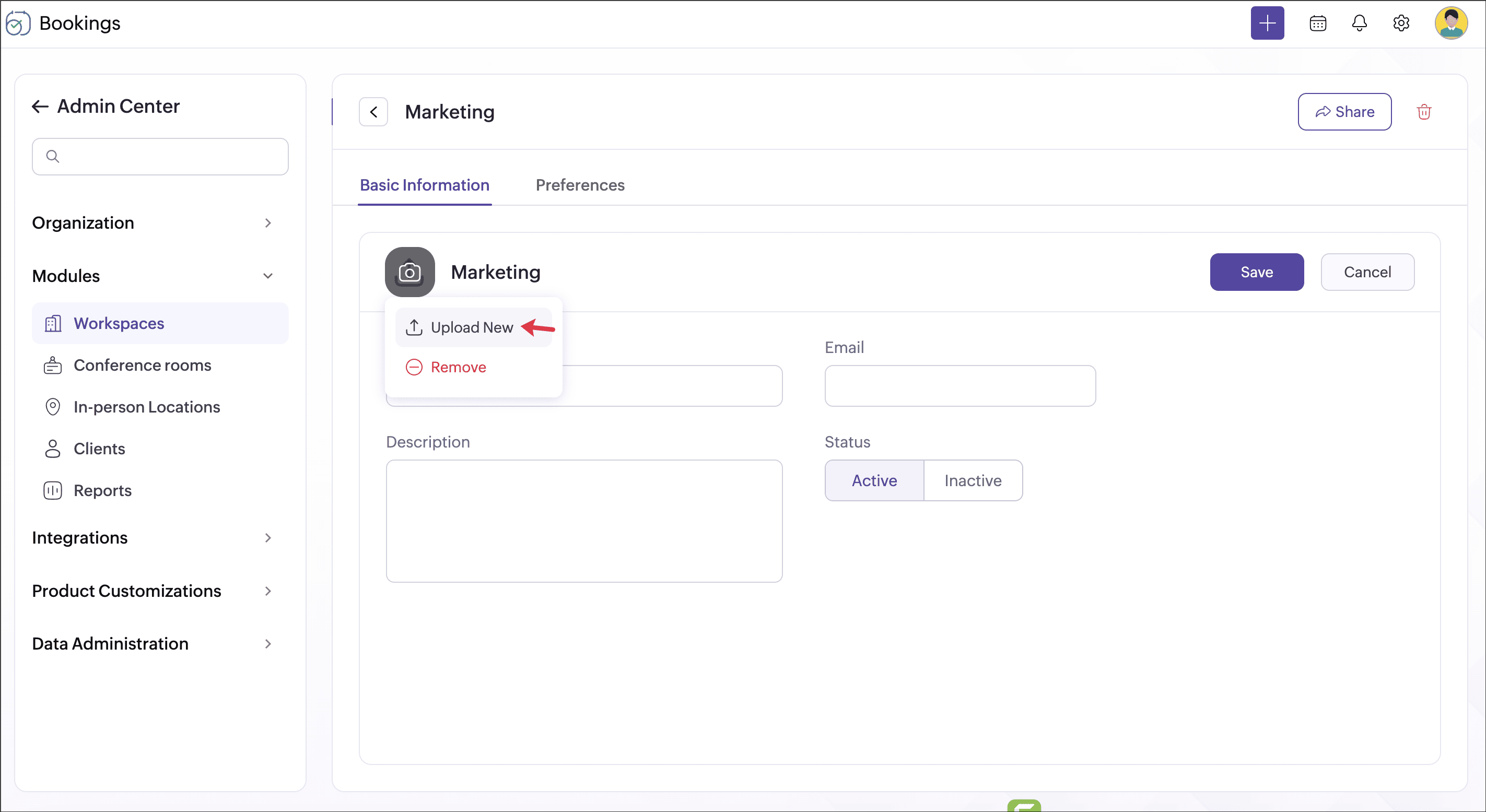Screen dimensions: 1486x812
Task: Switch to the Preferences tab
Action: point(580,185)
